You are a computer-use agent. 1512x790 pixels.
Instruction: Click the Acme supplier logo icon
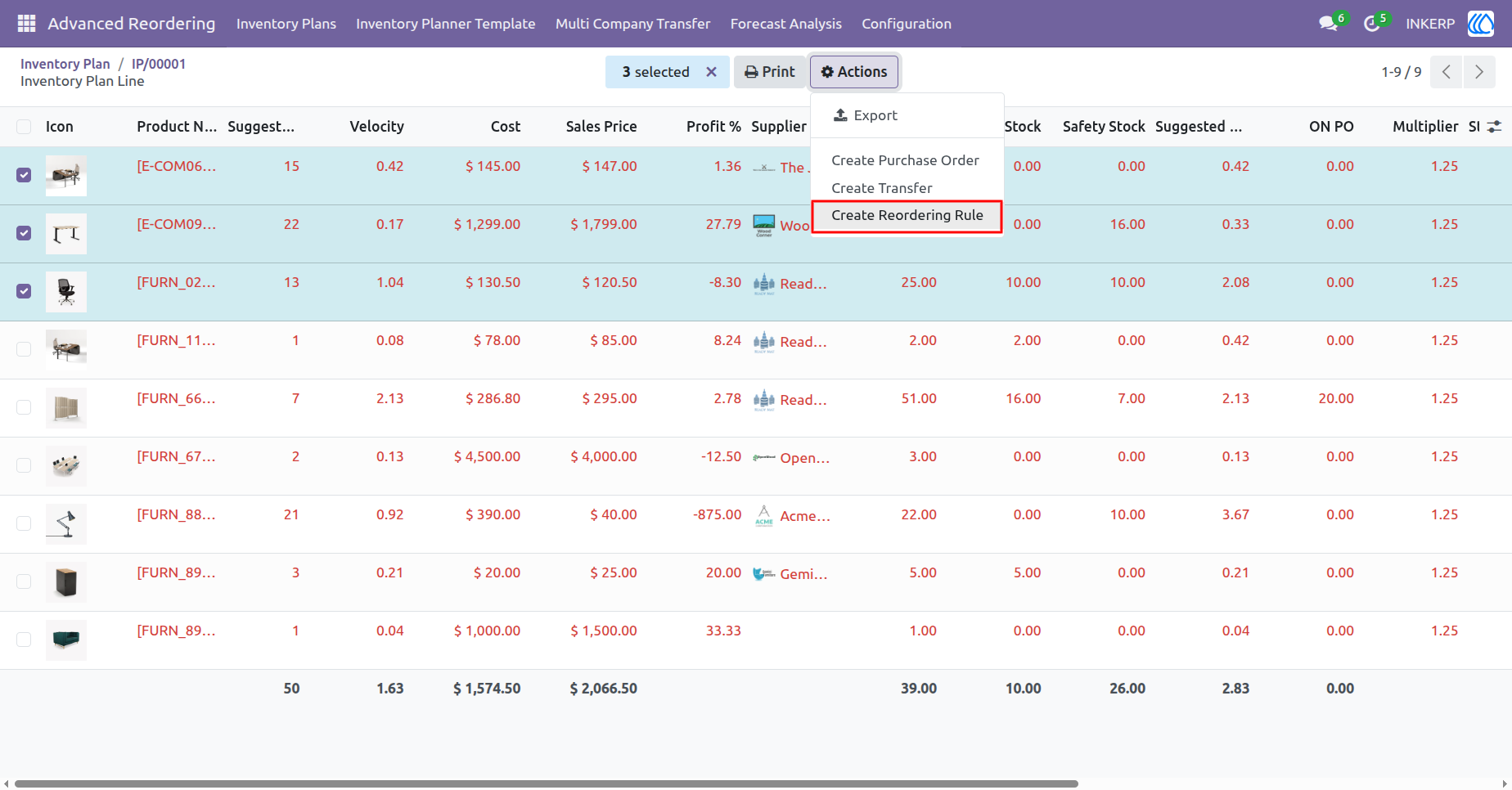pyautogui.click(x=763, y=516)
